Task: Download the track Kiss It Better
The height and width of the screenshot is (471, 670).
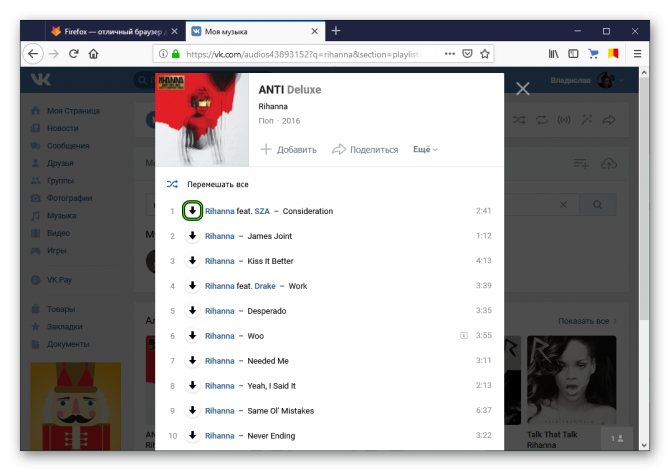Action: (192, 261)
